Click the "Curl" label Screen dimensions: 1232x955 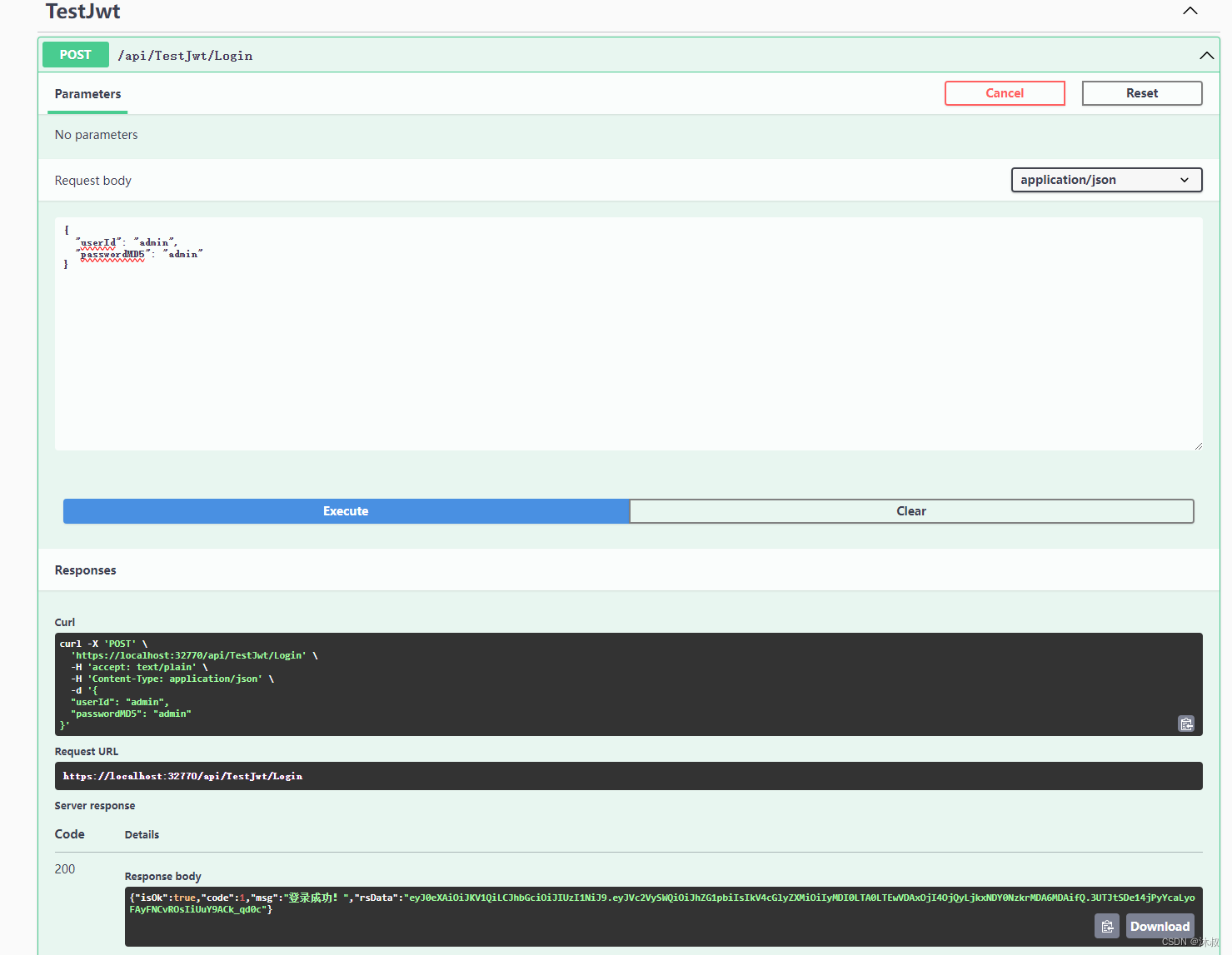click(x=64, y=623)
